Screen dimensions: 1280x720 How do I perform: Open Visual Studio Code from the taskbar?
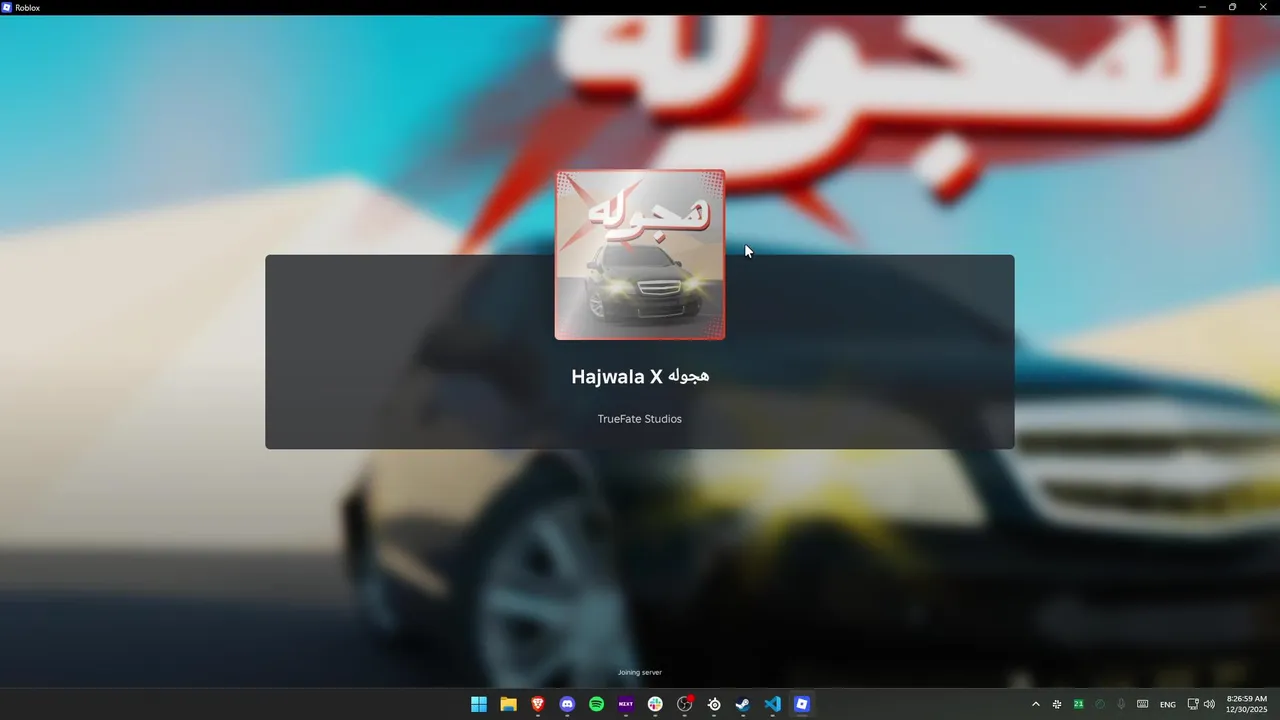(x=772, y=704)
